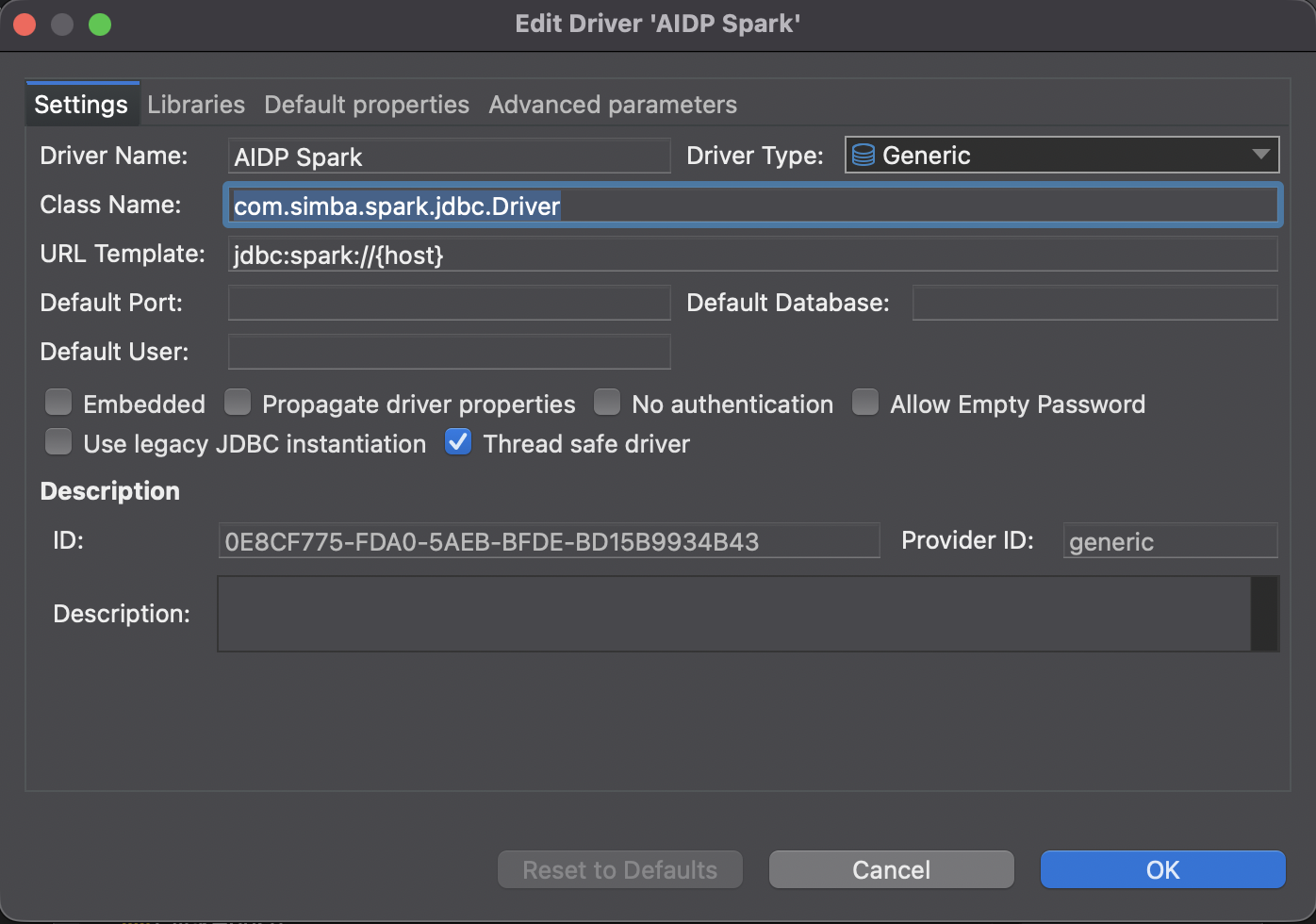Check the No authentication option

pos(607,403)
